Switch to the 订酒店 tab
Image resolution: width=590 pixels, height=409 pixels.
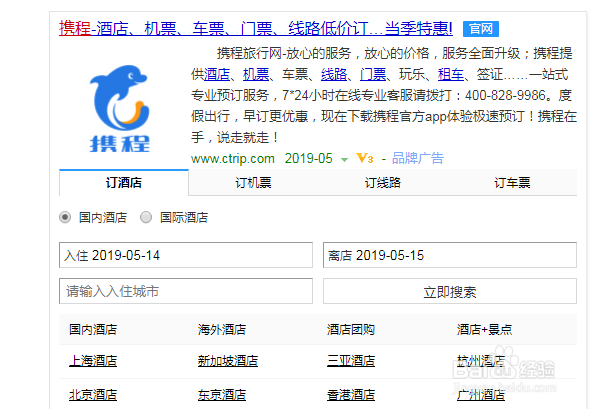click(x=124, y=183)
